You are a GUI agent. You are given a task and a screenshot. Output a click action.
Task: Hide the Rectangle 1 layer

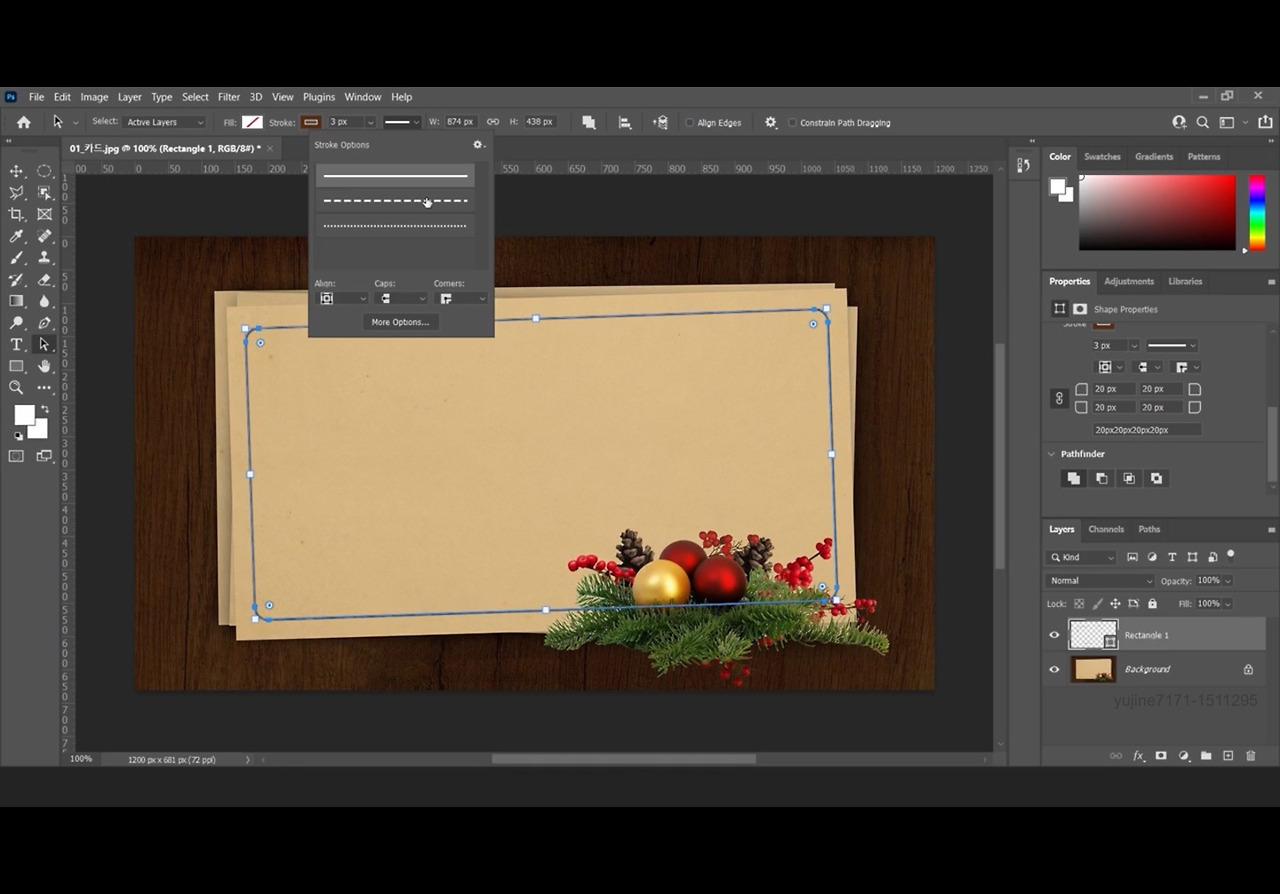point(1054,635)
